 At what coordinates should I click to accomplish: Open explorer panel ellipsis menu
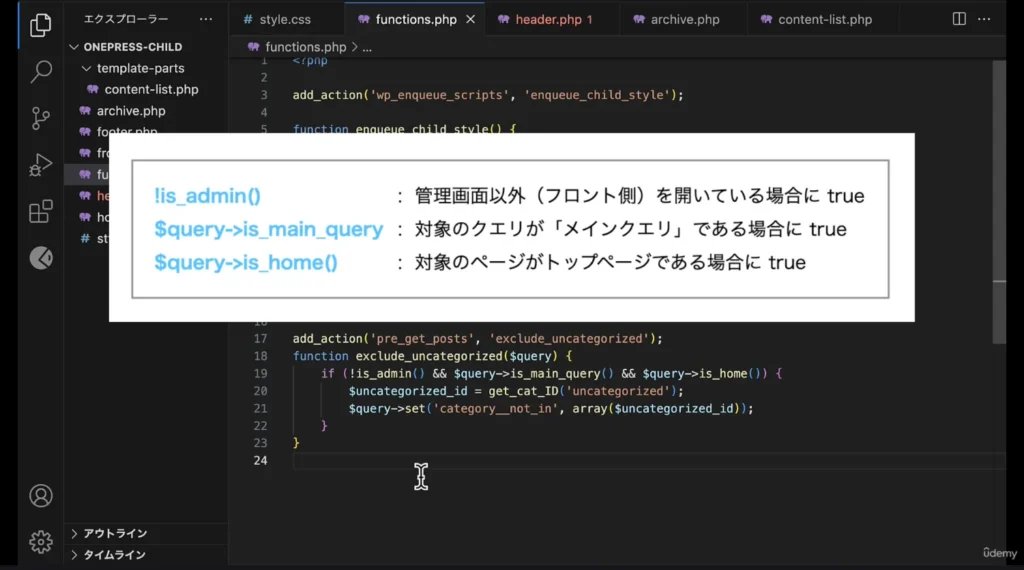[206, 19]
